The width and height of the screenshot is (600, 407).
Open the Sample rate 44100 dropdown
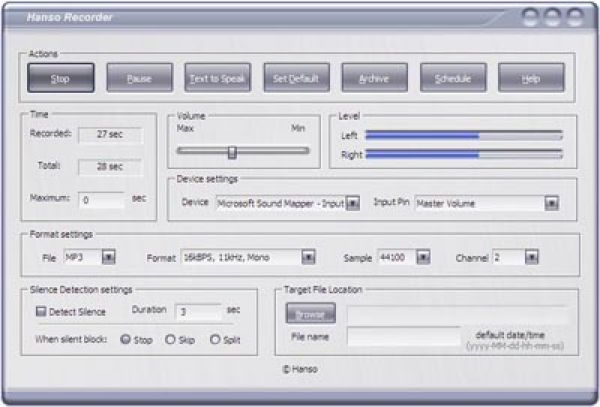[x=423, y=257]
